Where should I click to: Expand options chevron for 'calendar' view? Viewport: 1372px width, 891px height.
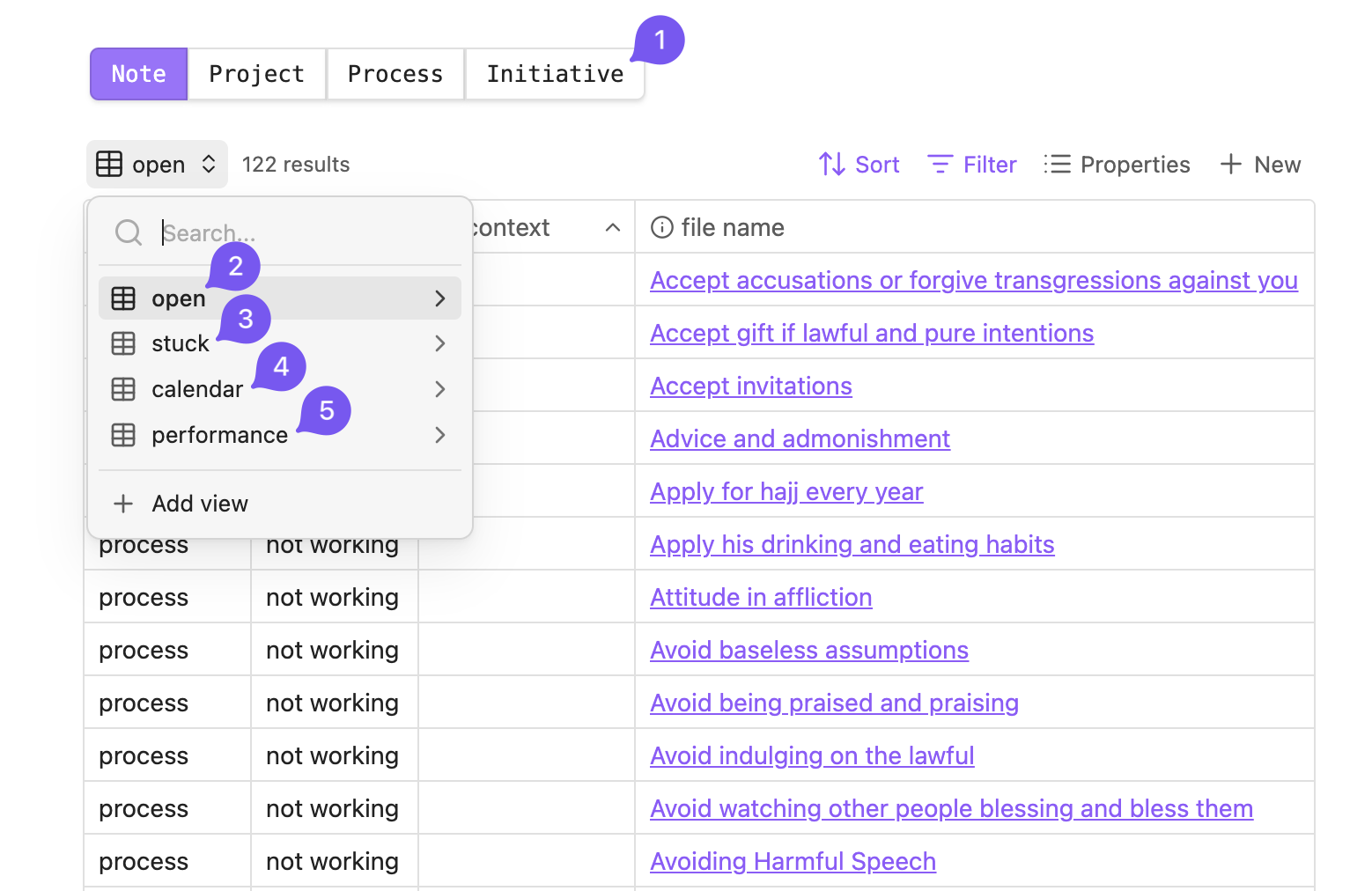click(x=440, y=389)
